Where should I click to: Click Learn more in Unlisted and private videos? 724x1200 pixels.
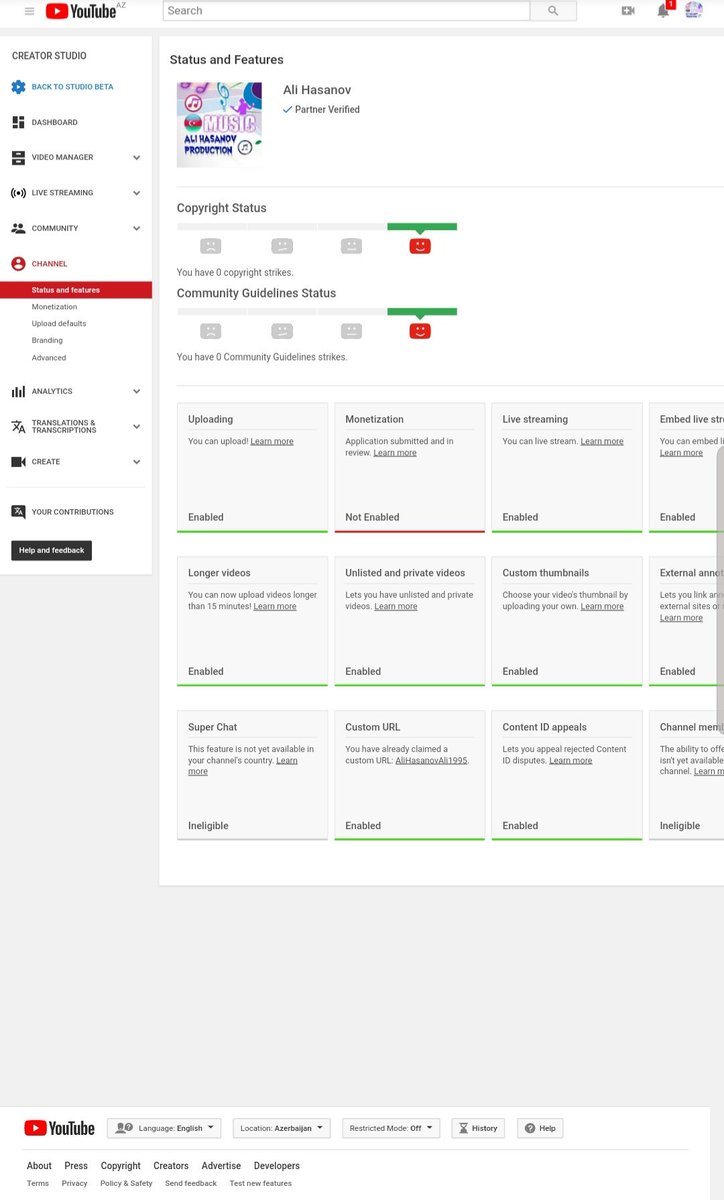pos(396,607)
